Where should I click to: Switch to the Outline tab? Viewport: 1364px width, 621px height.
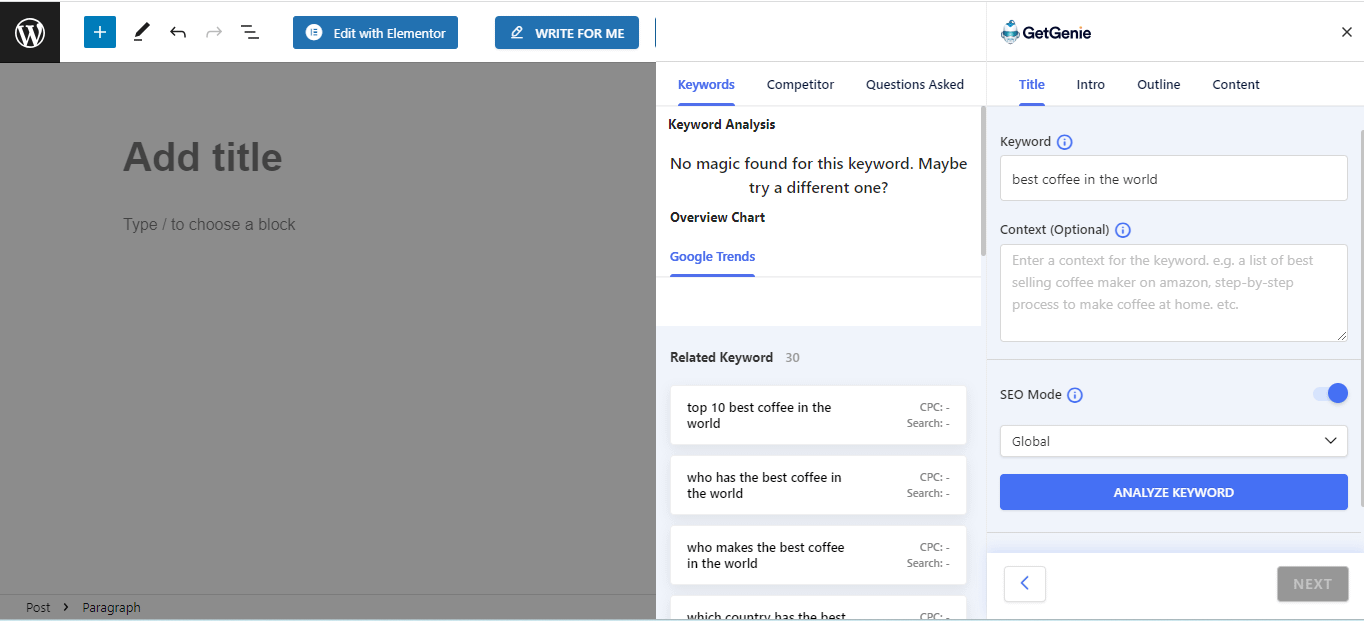pos(1158,84)
